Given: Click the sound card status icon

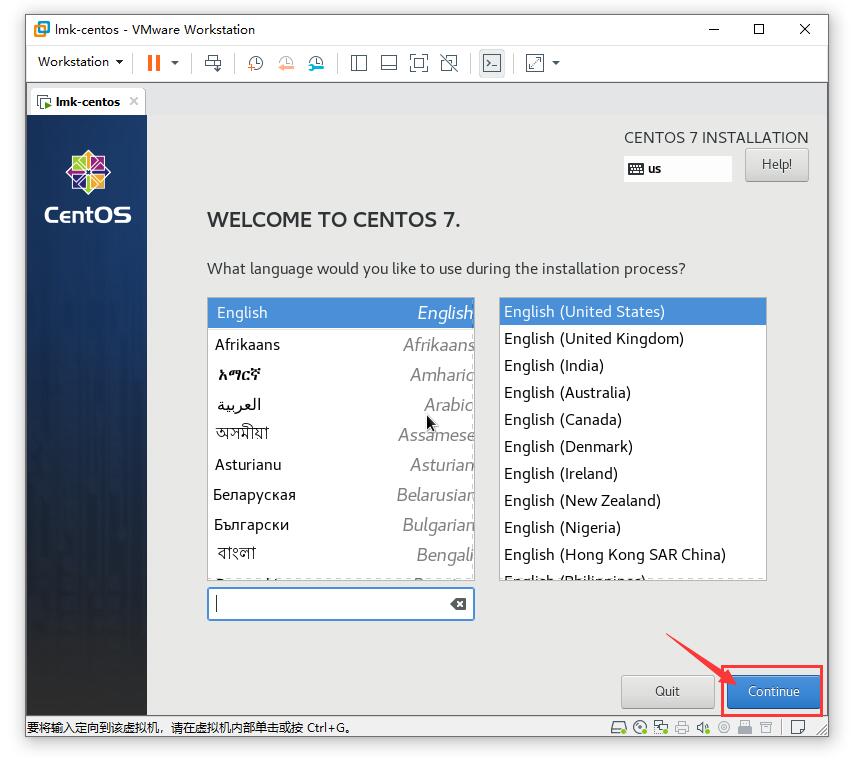Looking at the screenshot, I should 703,727.
